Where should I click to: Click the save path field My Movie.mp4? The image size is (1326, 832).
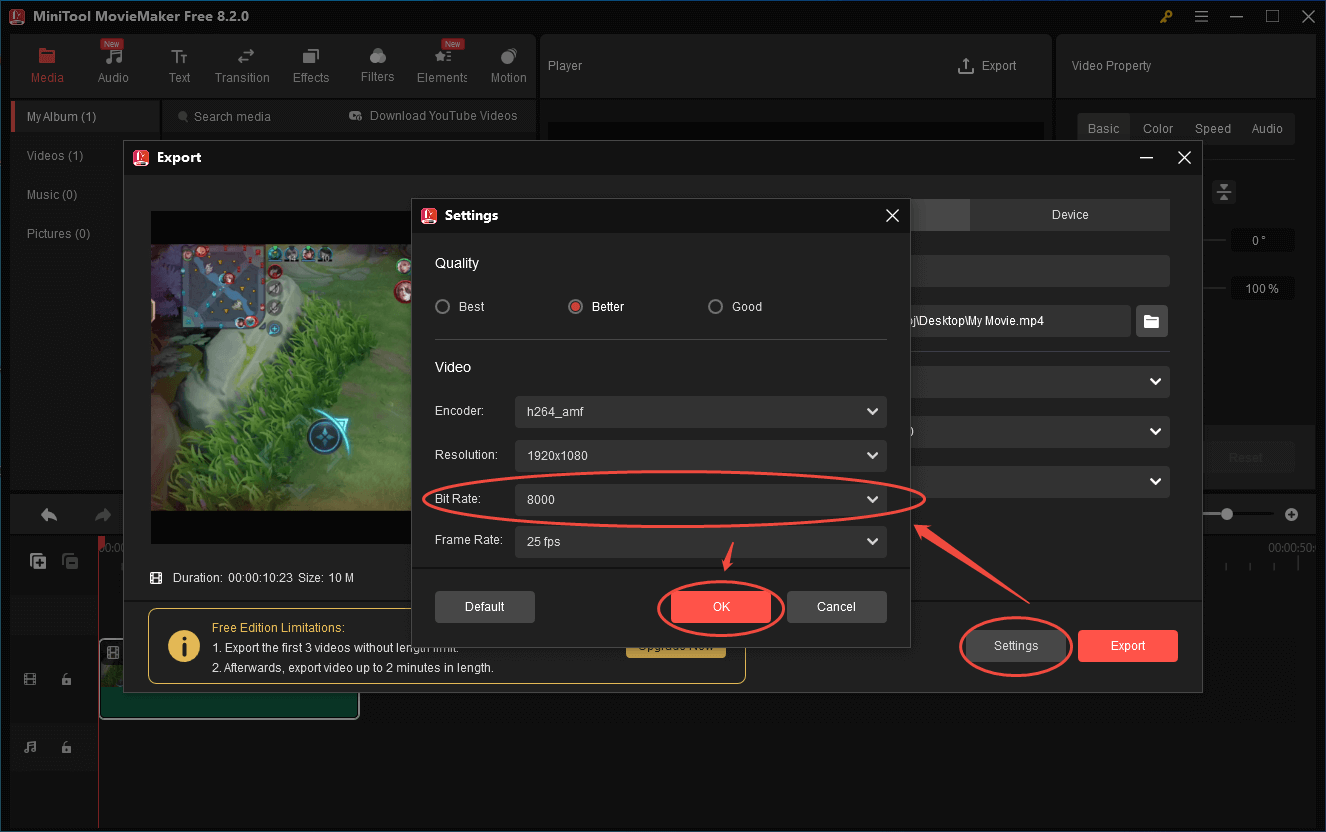1020,321
